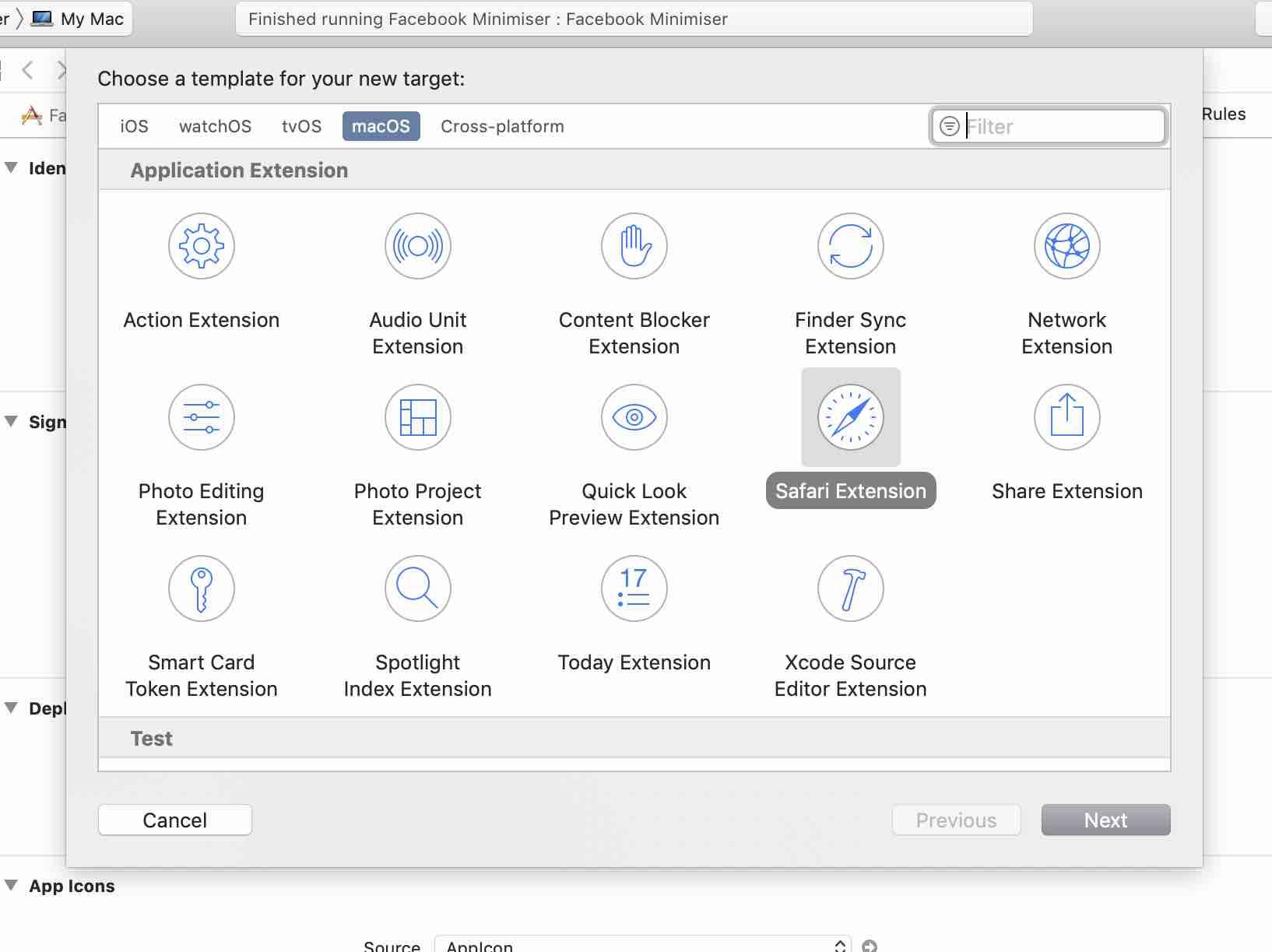This screenshot has height=952, width=1272.
Task: Click the filter icon in search field
Action: pyautogui.click(x=950, y=126)
